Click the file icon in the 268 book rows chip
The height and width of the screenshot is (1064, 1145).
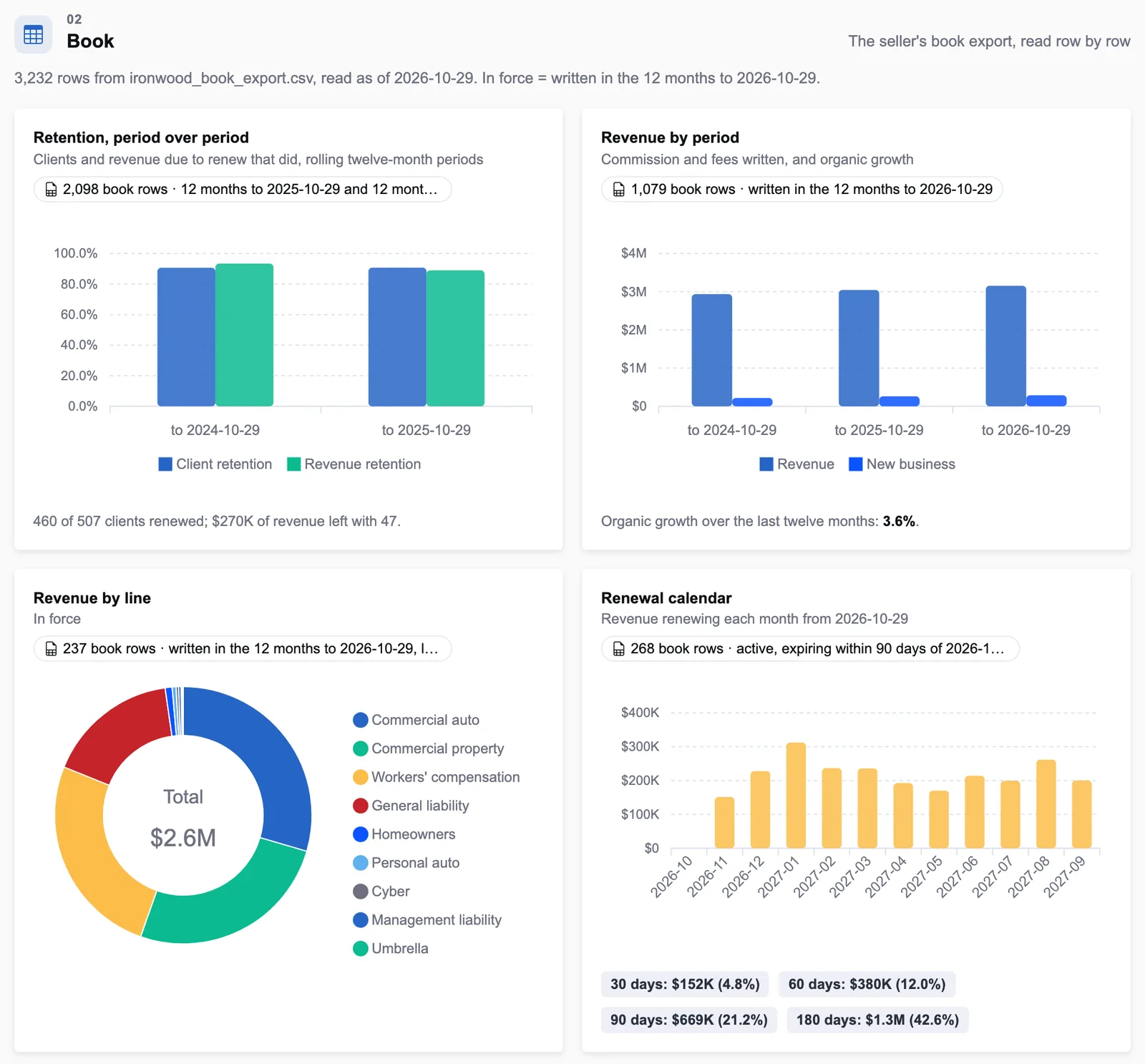coord(619,649)
